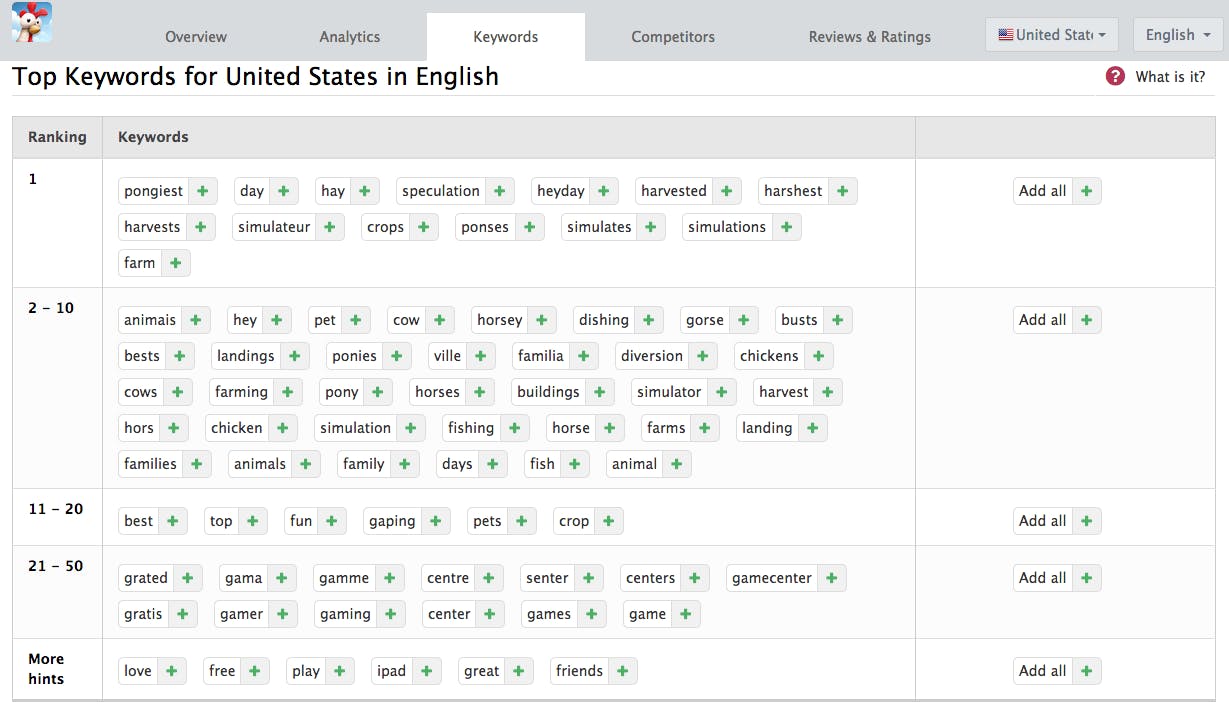Go to Reviews & Ratings tab
Screen dimensions: 1229x714
click(x=869, y=37)
